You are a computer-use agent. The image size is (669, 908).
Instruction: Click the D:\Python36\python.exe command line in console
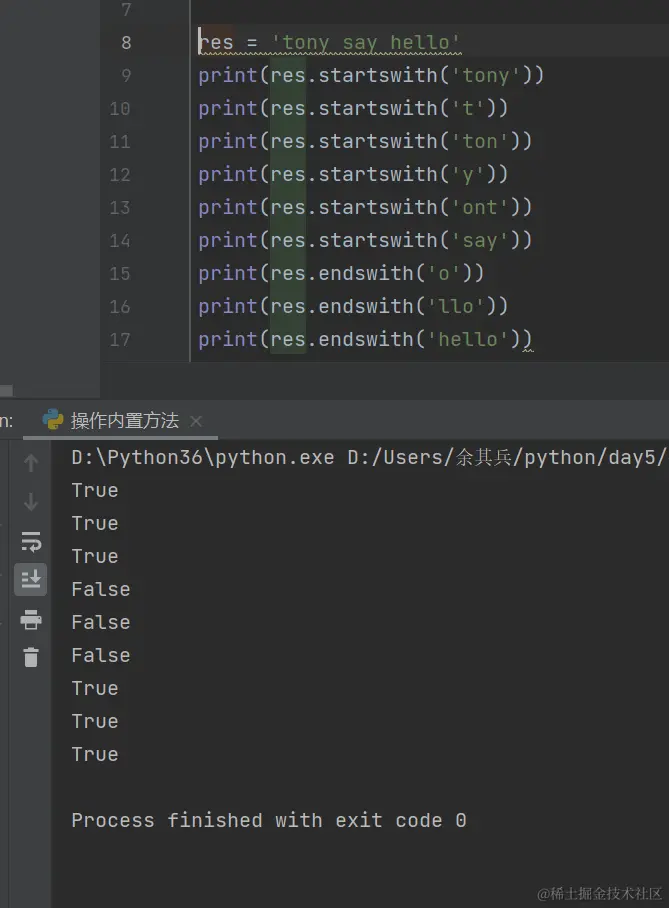pos(370,457)
